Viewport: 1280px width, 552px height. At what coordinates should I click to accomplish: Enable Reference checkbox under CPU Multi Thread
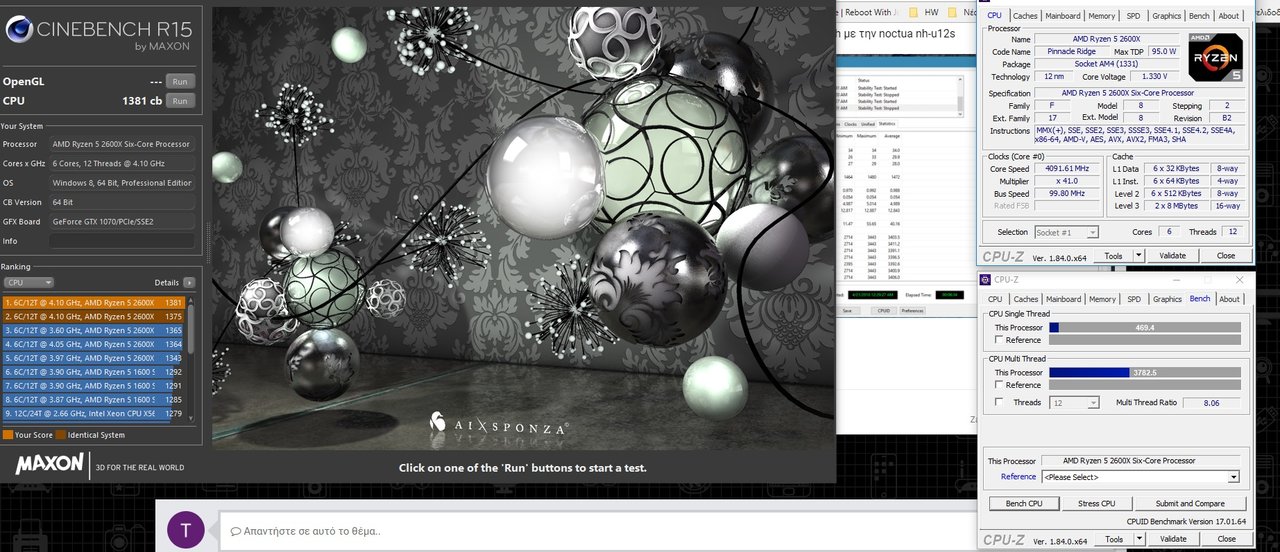coord(999,385)
